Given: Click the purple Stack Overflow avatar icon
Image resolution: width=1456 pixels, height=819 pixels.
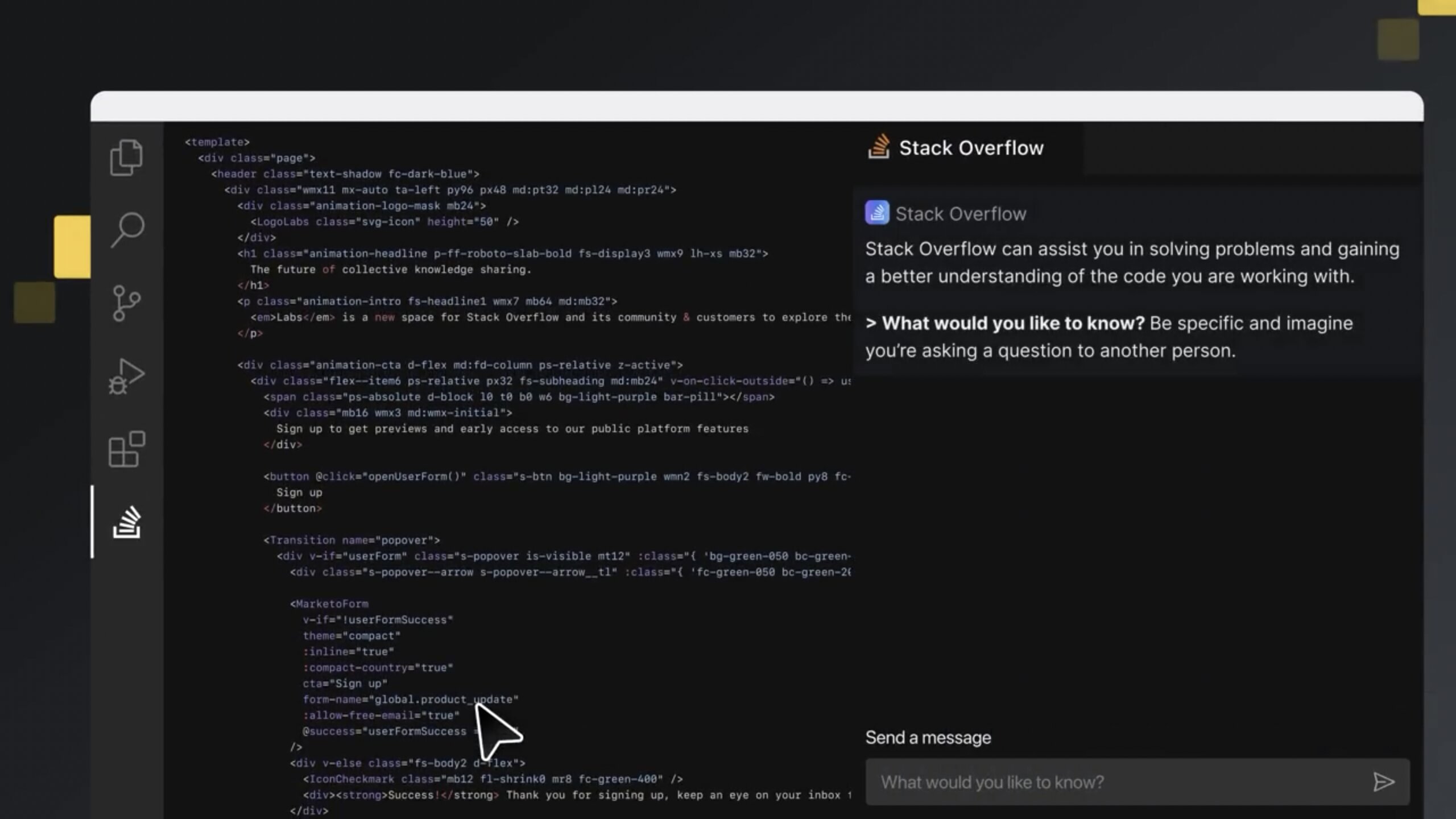Looking at the screenshot, I should pos(877,213).
